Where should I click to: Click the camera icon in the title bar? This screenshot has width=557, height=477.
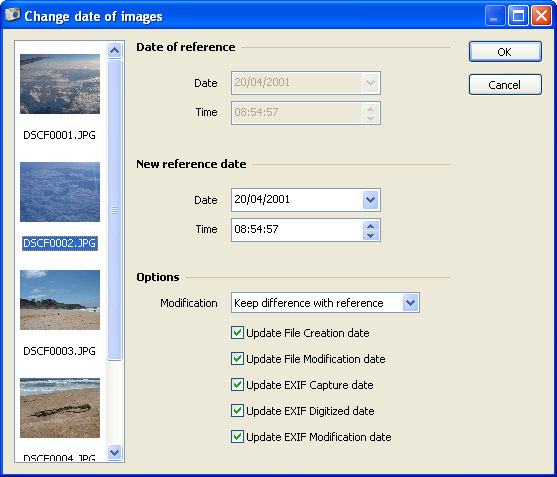[x=13, y=15]
